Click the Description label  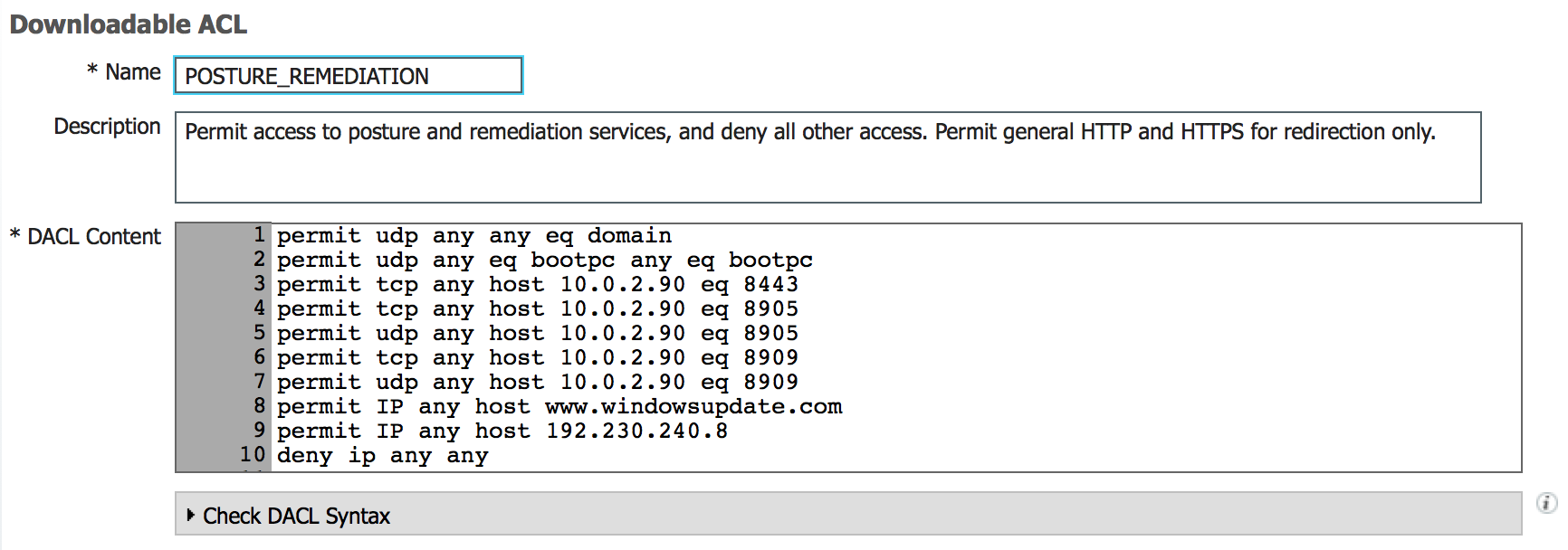pyautogui.click(x=107, y=127)
